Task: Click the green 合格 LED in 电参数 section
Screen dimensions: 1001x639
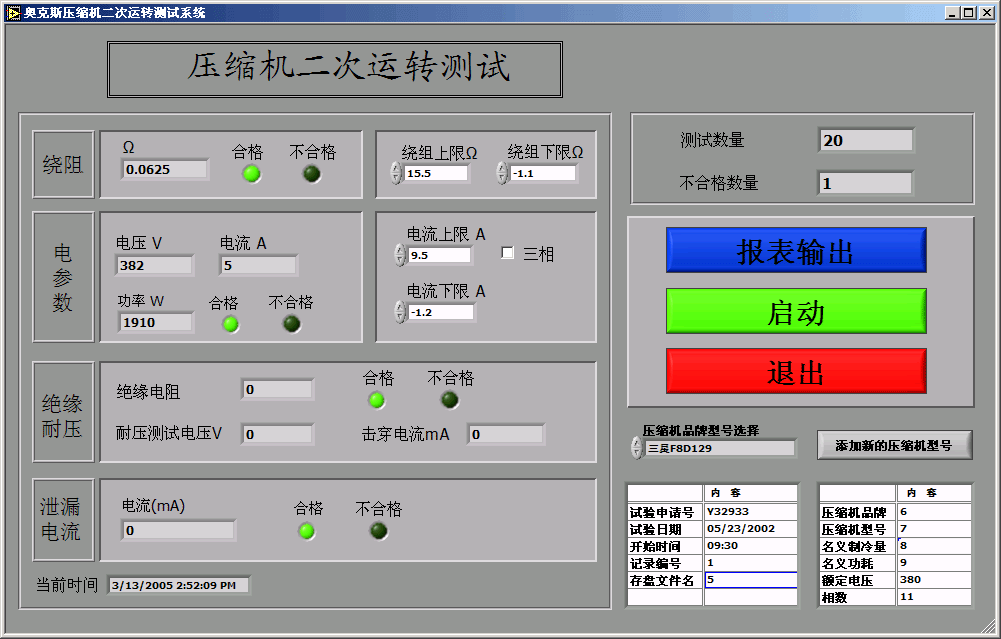Action: (230, 324)
